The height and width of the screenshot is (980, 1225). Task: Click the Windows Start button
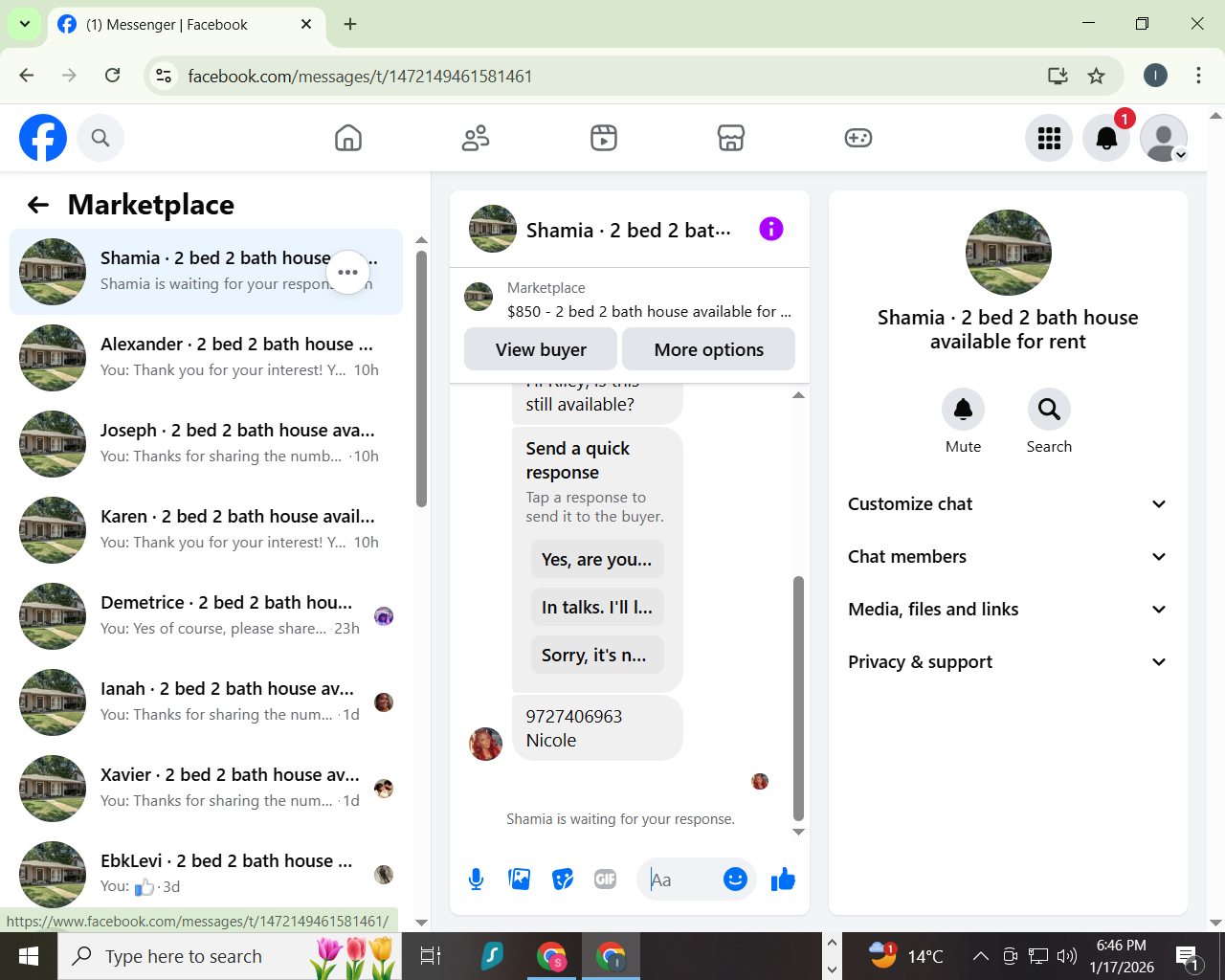pyautogui.click(x=29, y=955)
